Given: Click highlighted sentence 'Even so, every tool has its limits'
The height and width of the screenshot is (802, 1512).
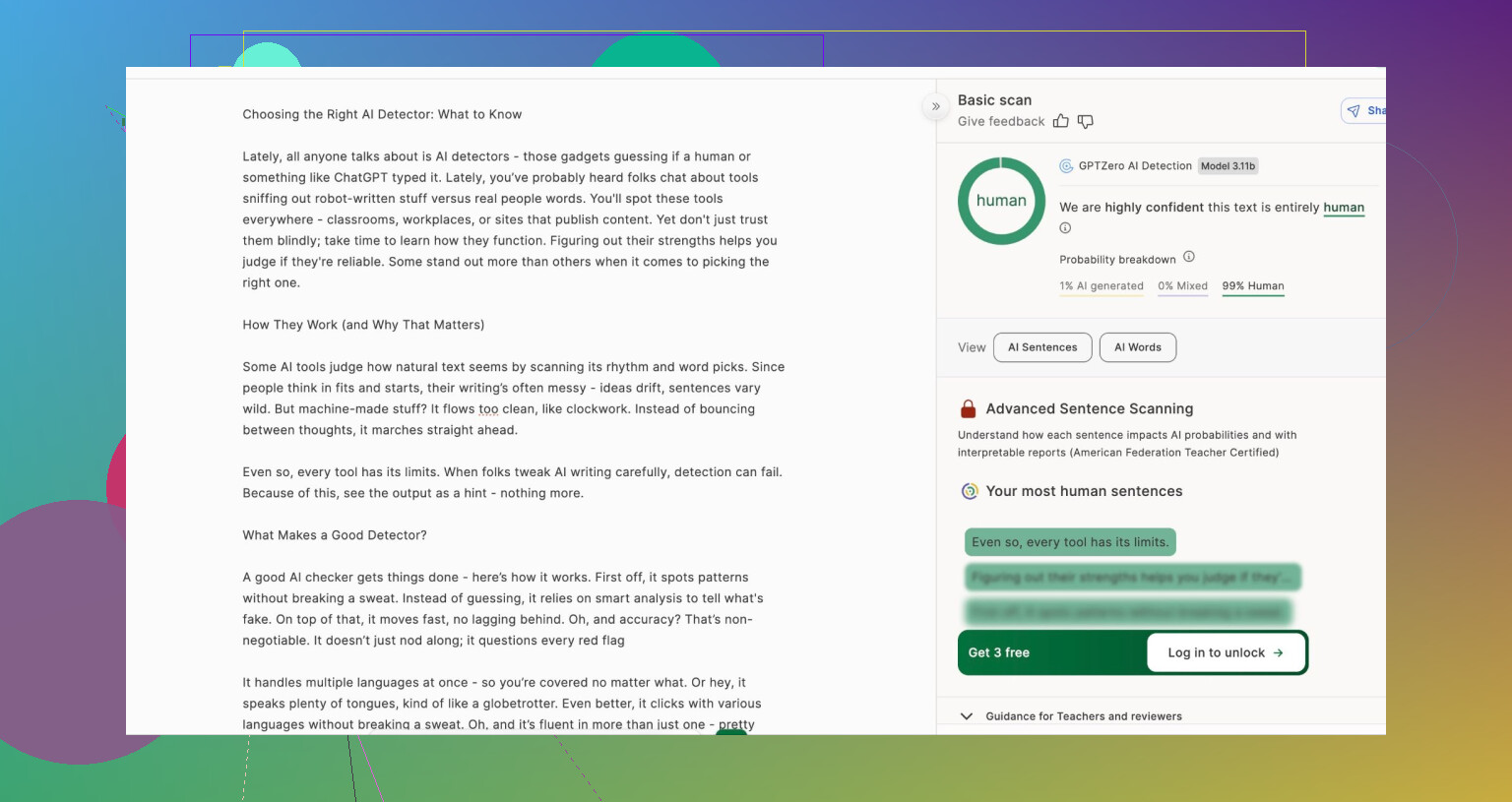Looking at the screenshot, I should click(x=1070, y=542).
